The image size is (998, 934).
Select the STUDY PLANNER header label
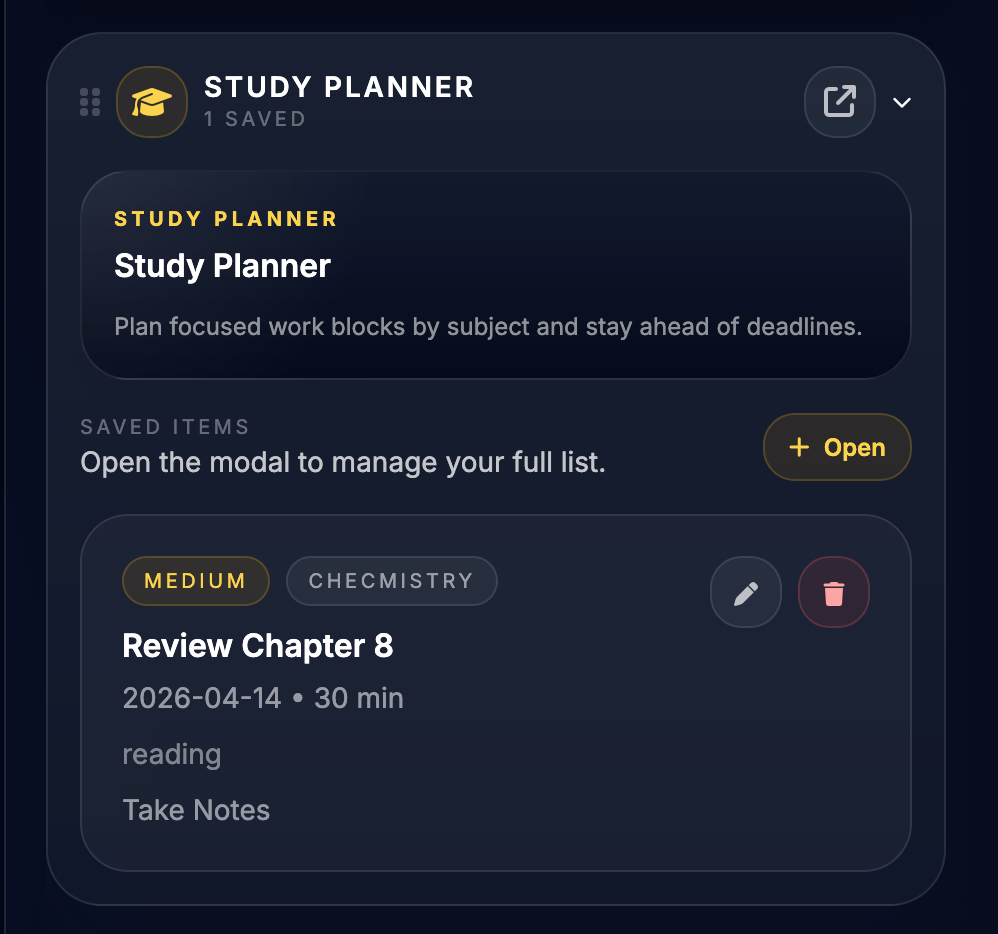point(338,87)
